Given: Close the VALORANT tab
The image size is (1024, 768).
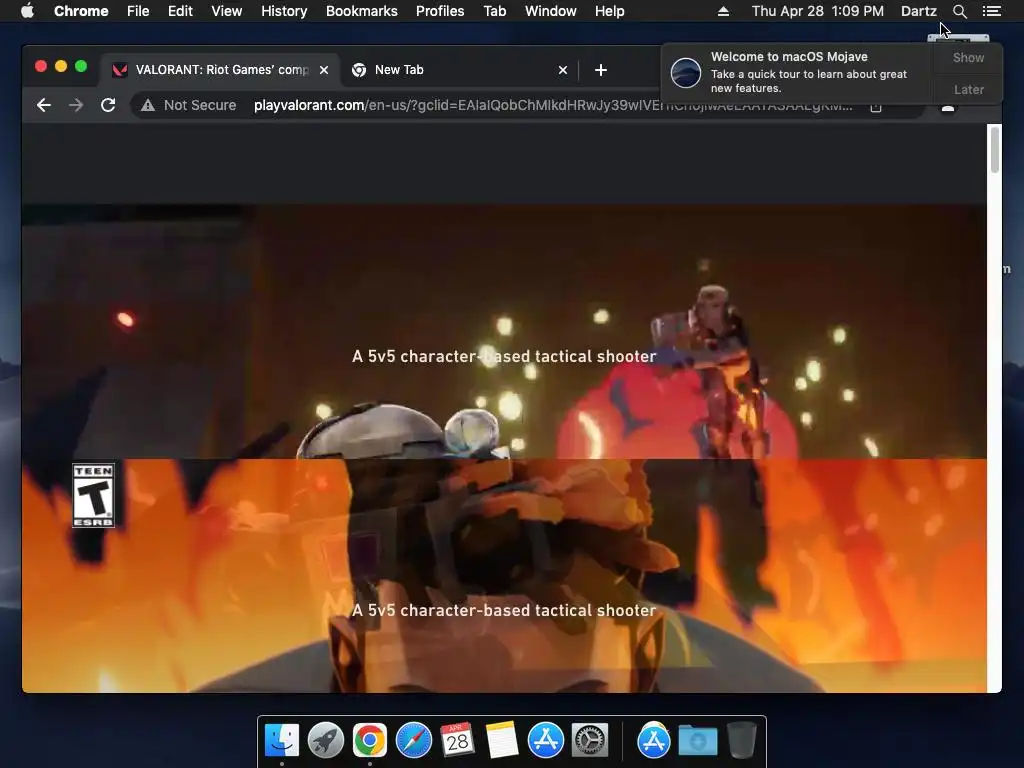Looking at the screenshot, I should pyautogui.click(x=324, y=70).
